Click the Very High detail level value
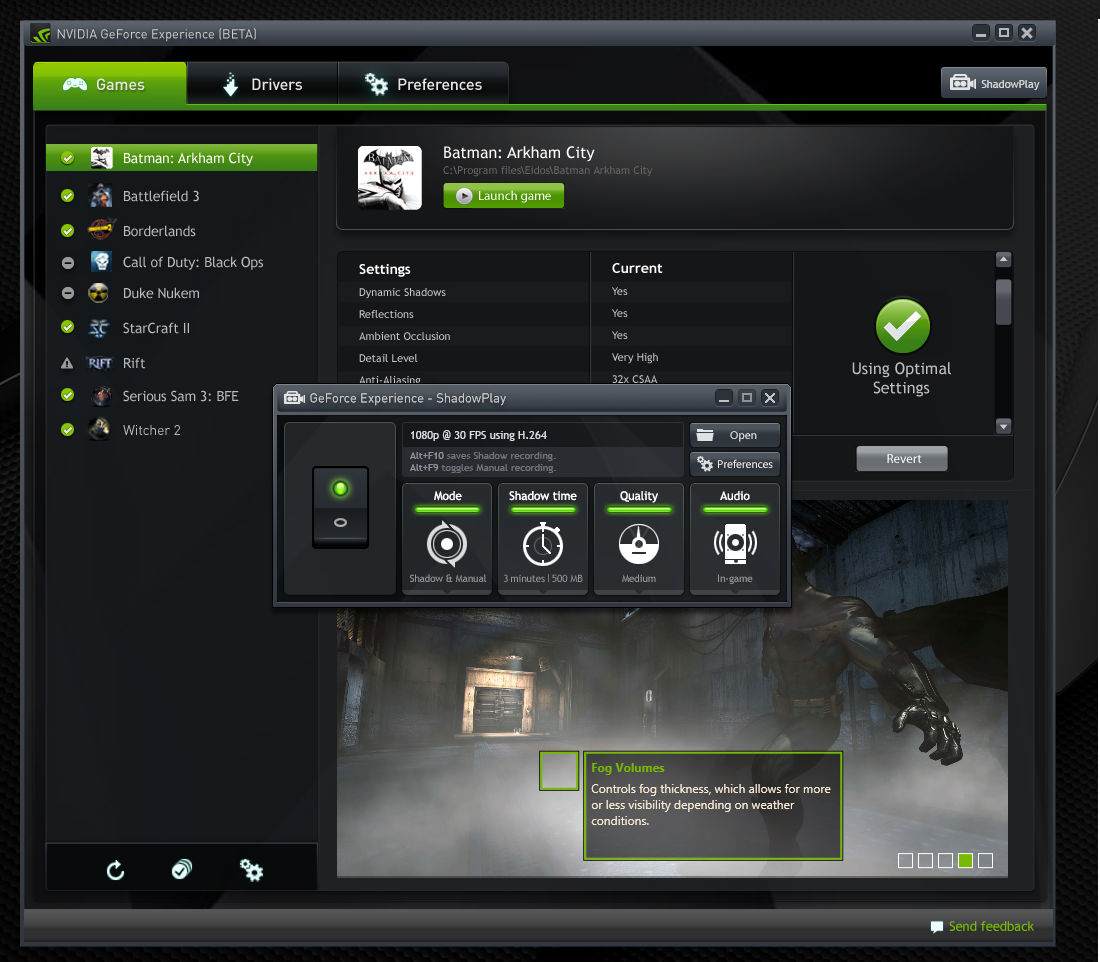This screenshot has height=962, width=1100. 635,357
